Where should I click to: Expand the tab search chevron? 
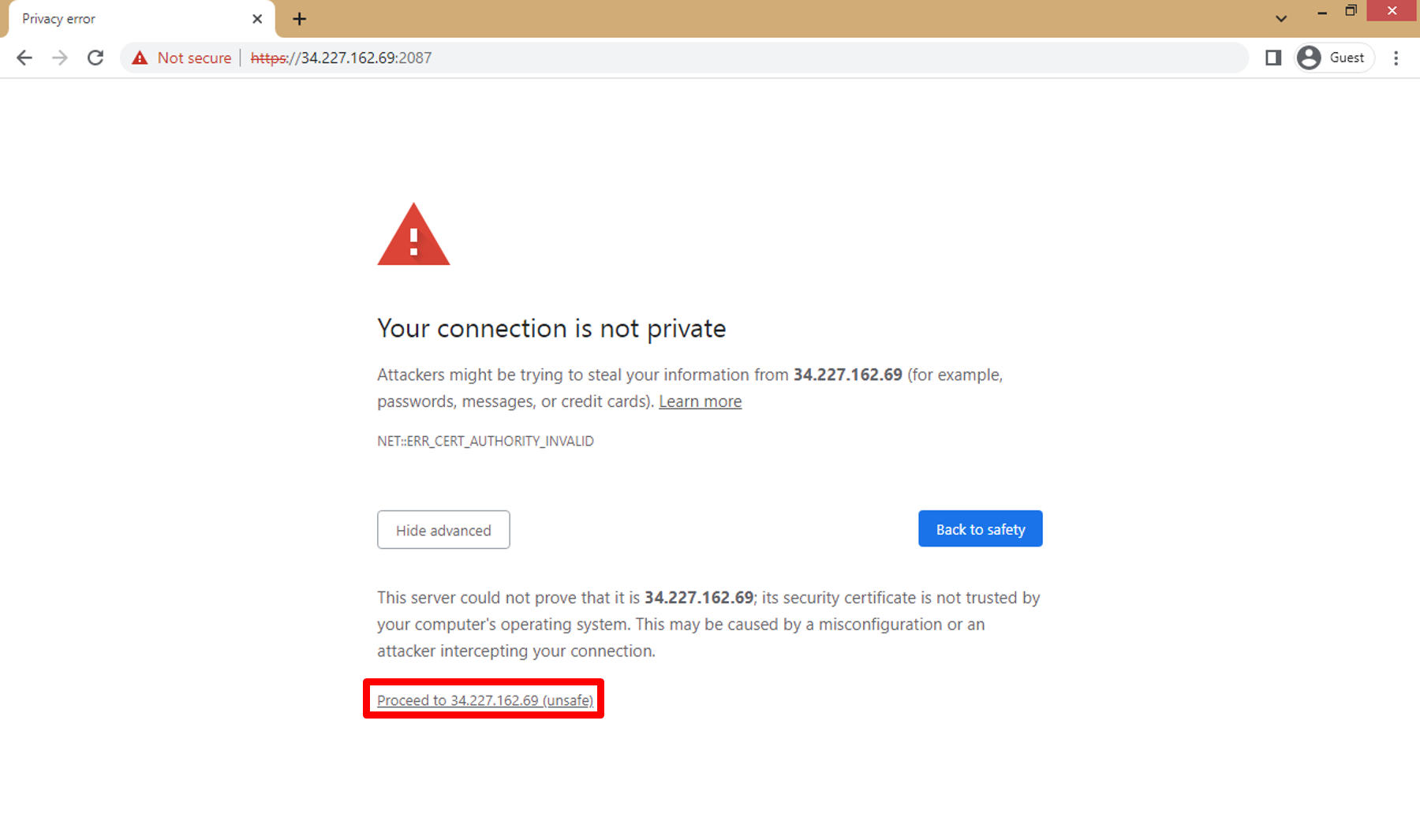(1281, 18)
